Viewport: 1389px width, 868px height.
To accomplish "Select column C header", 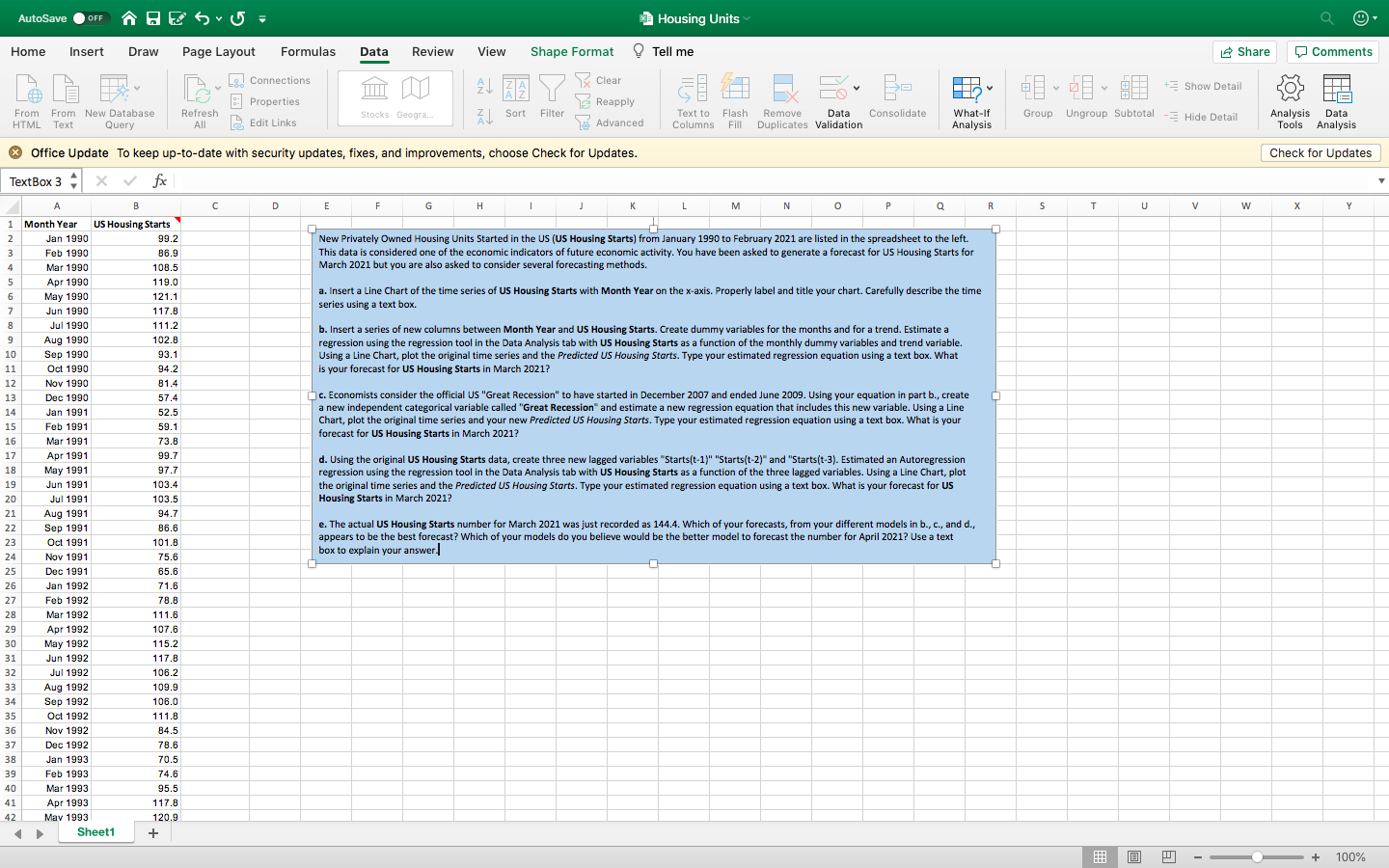I will (x=214, y=205).
